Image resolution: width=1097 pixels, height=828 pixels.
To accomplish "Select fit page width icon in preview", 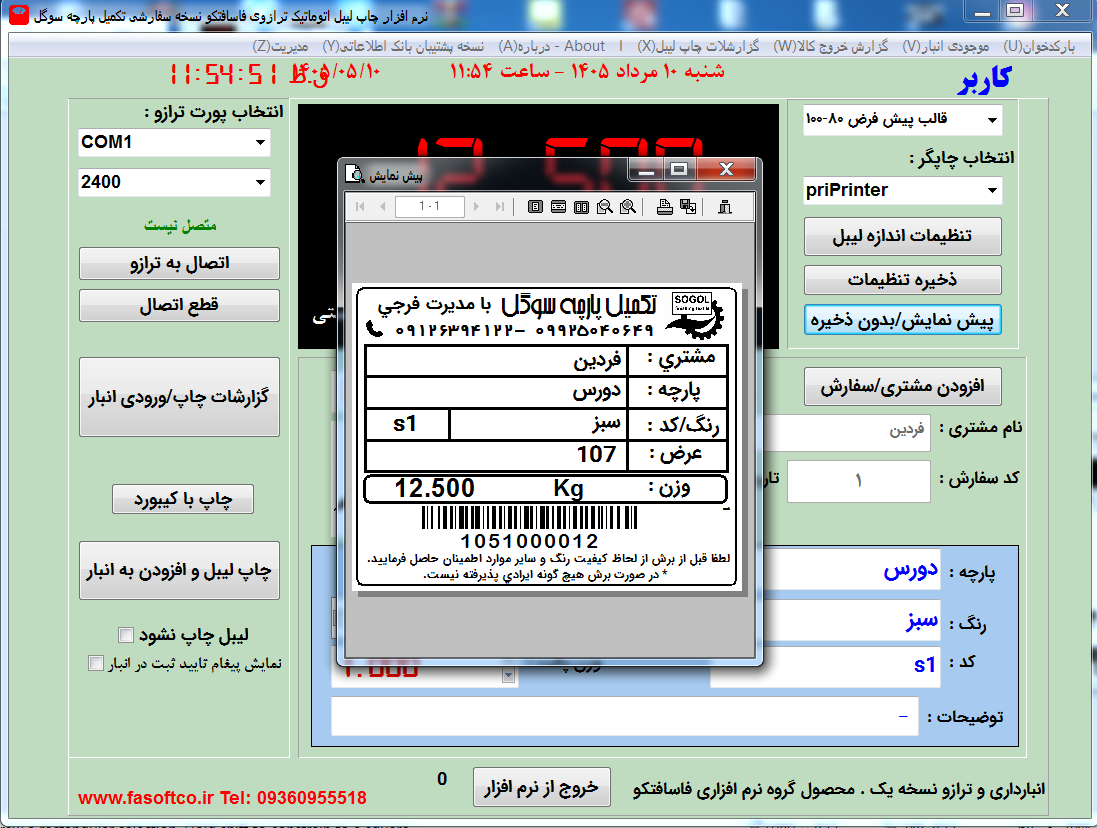I will click(558, 206).
